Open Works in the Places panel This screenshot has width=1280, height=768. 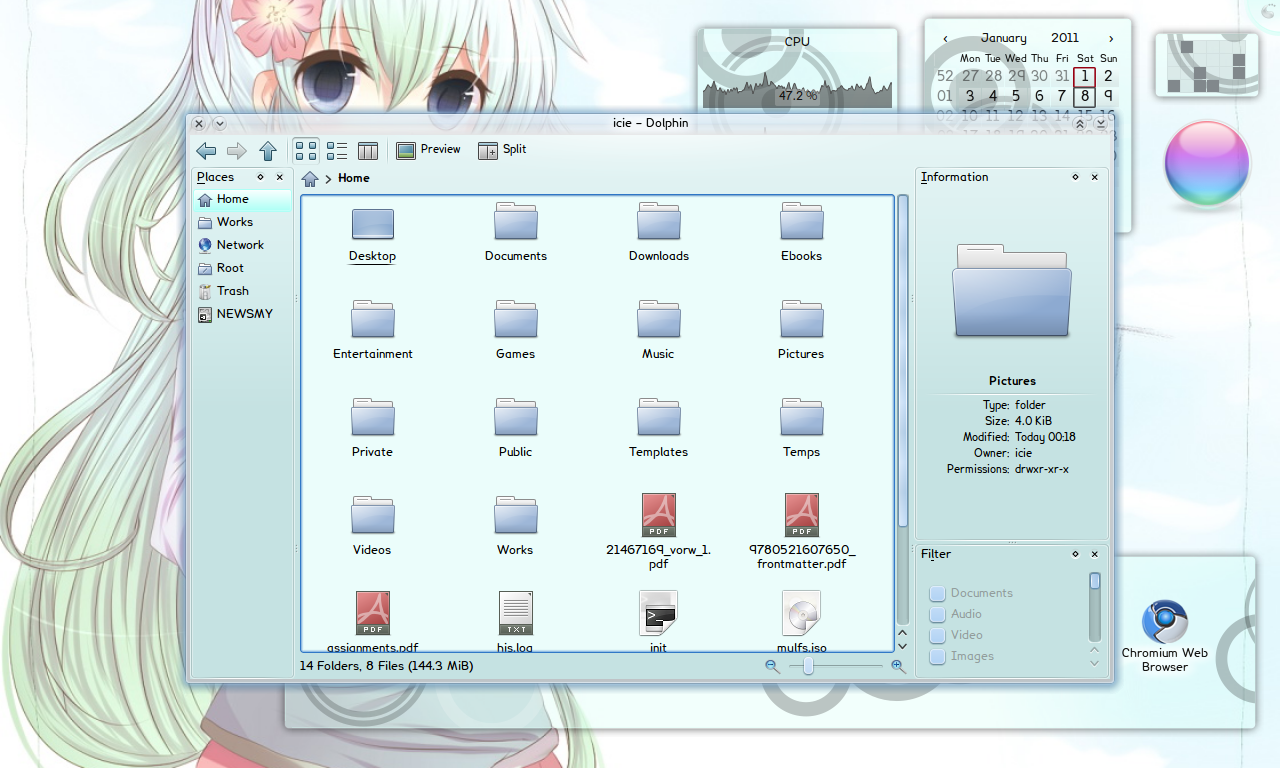coord(243,222)
